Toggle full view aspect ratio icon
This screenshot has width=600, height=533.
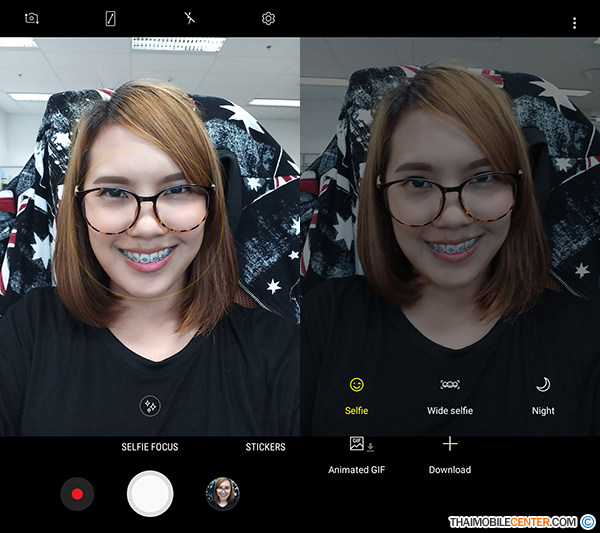click(x=111, y=18)
